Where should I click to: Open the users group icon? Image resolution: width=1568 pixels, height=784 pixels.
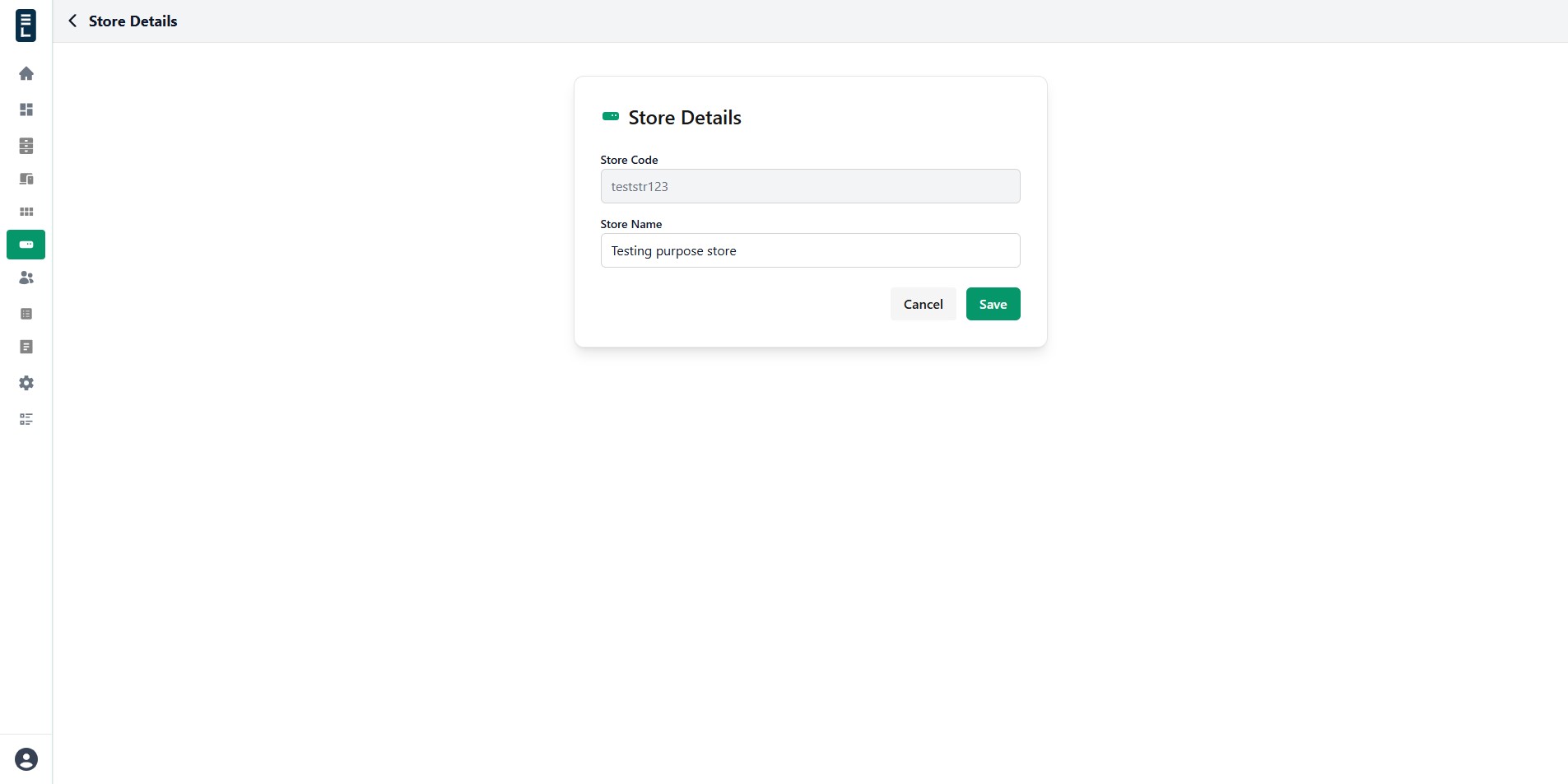(x=26, y=278)
